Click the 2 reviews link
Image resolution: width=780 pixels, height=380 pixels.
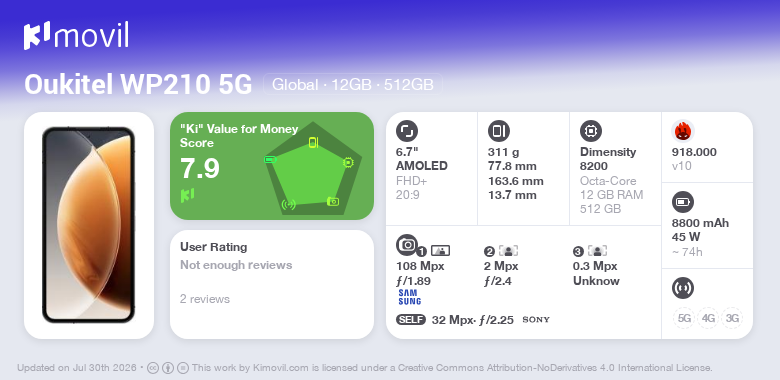[x=205, y=299]
